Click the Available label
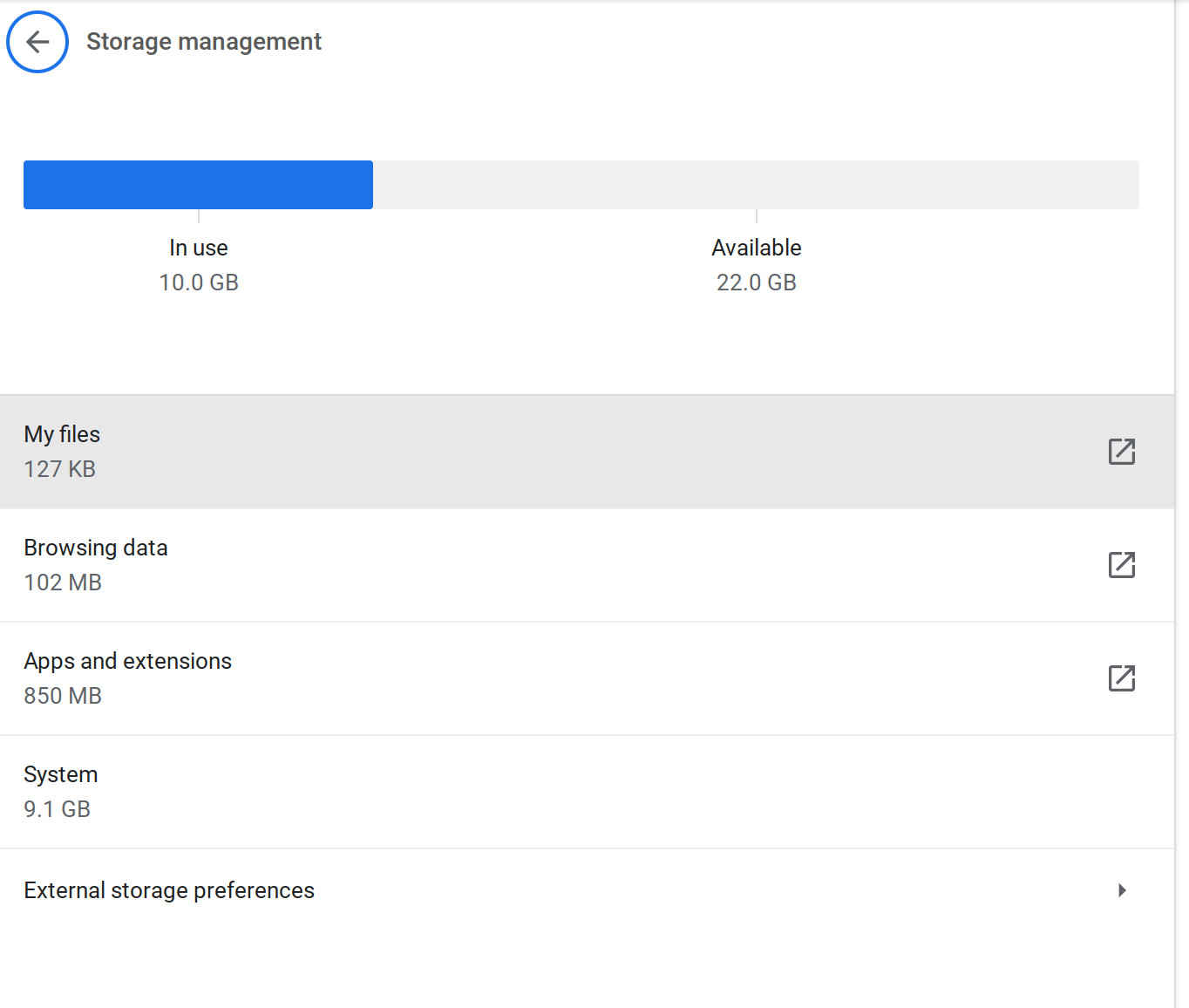1189x1008 pixels. click(x=757, y=248)
